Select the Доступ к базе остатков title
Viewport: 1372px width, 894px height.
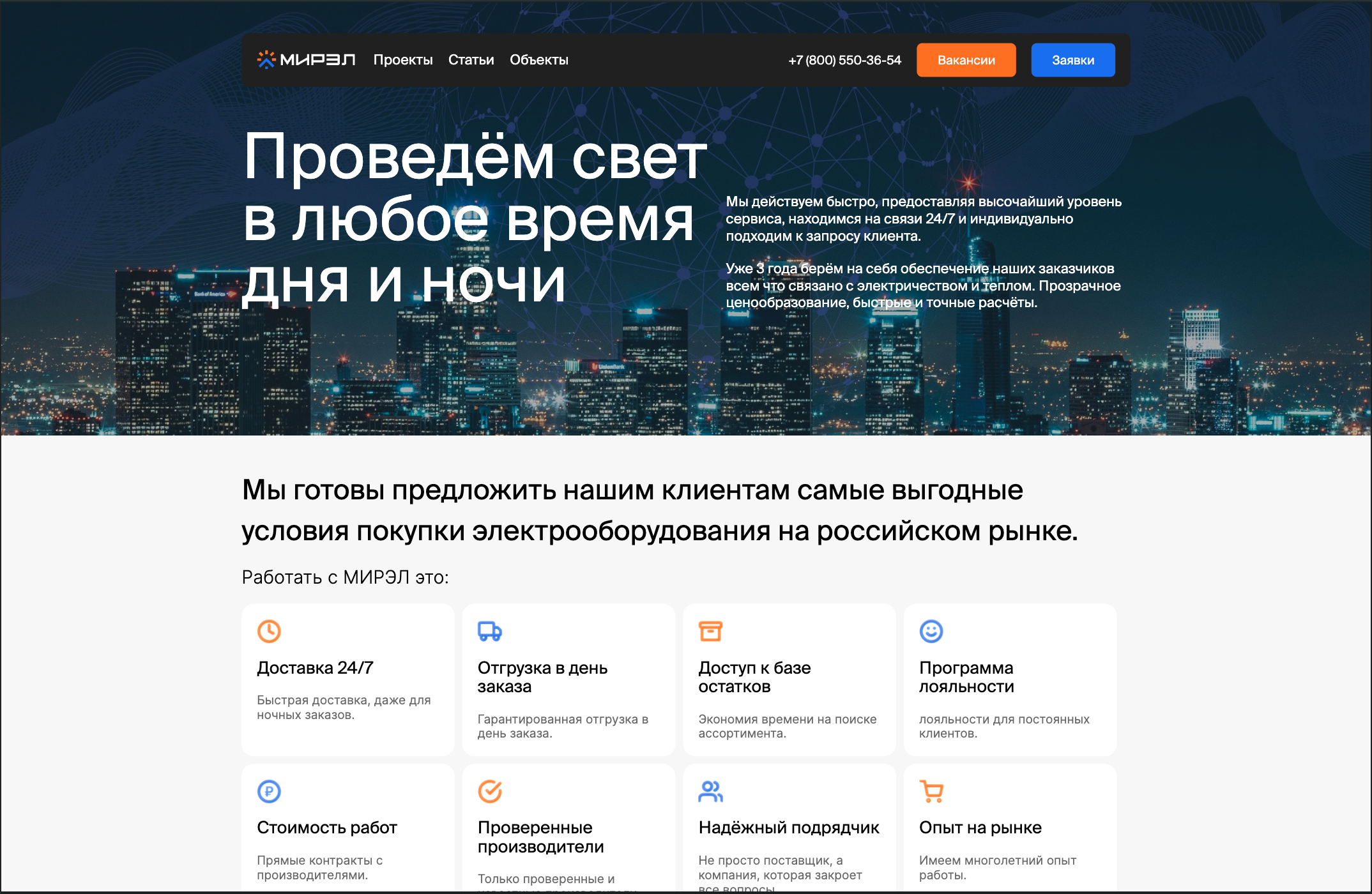(x=754, y=677)
